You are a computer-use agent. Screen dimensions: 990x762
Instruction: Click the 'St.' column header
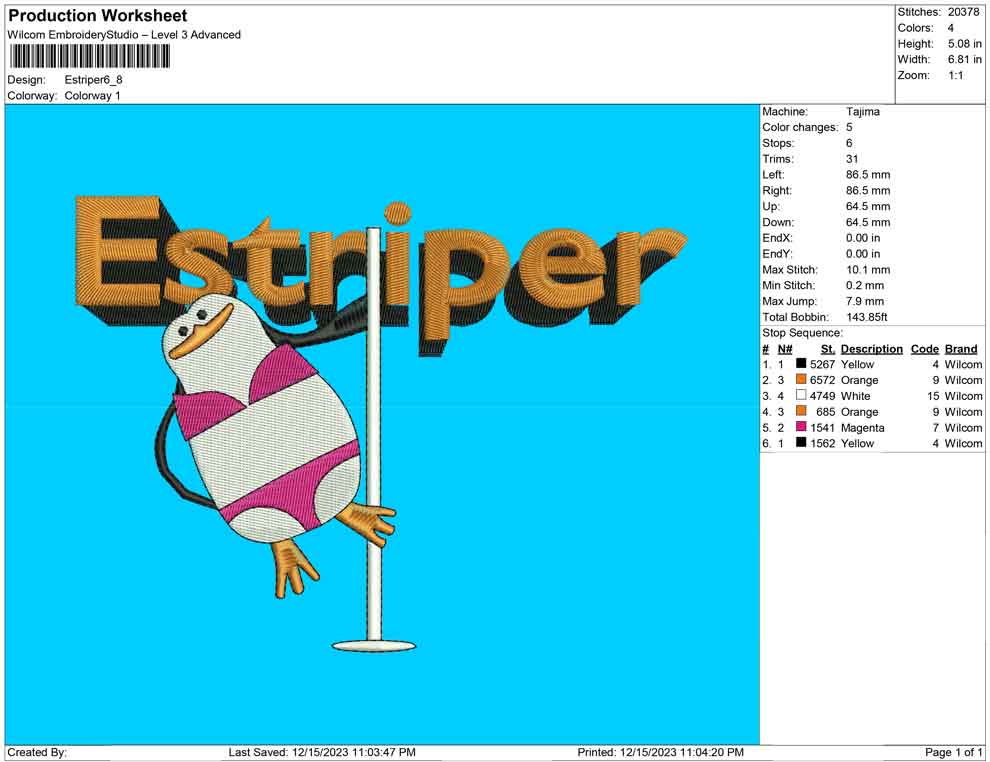pos(827,349)
